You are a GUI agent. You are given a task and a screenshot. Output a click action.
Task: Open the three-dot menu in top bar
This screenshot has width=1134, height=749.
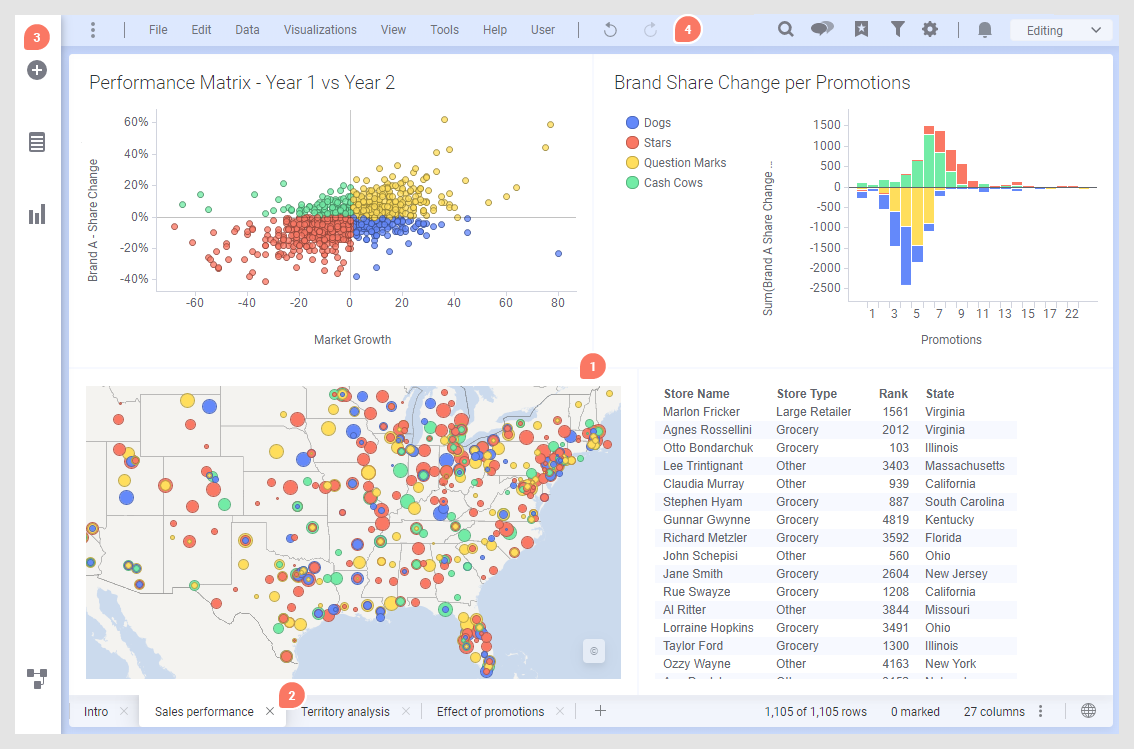click(x=93, y=30)
